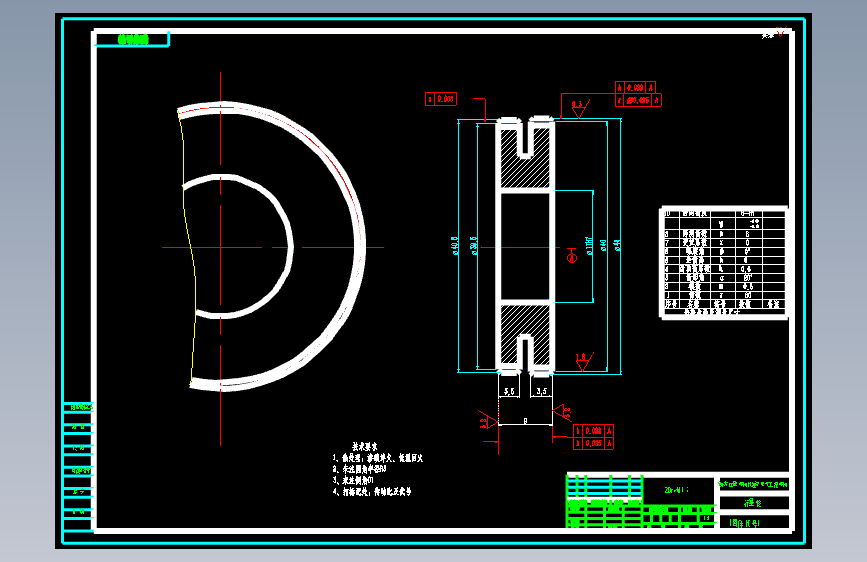Select the bottom 0.035 tolerance frame
The image size is (867, 562).
point(593,443)
